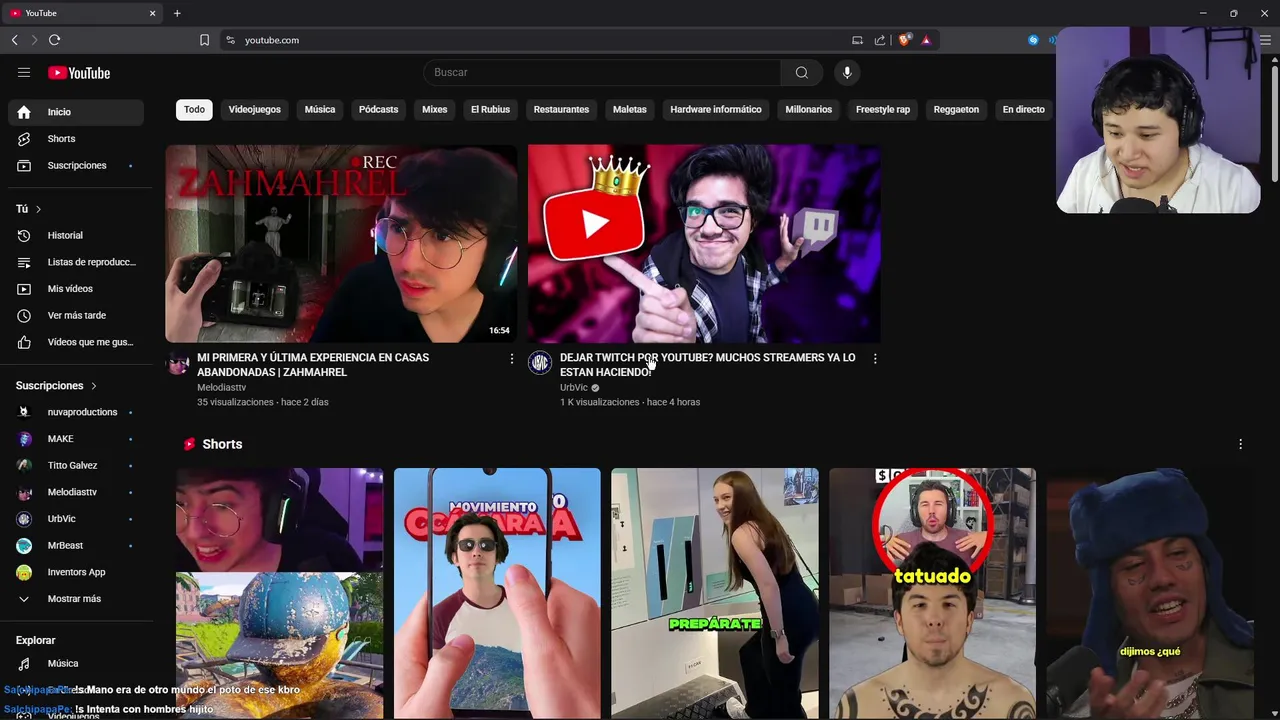The image size is (1280, 720).
Task: Click the YouTube logo
Action: pos(79,73)
